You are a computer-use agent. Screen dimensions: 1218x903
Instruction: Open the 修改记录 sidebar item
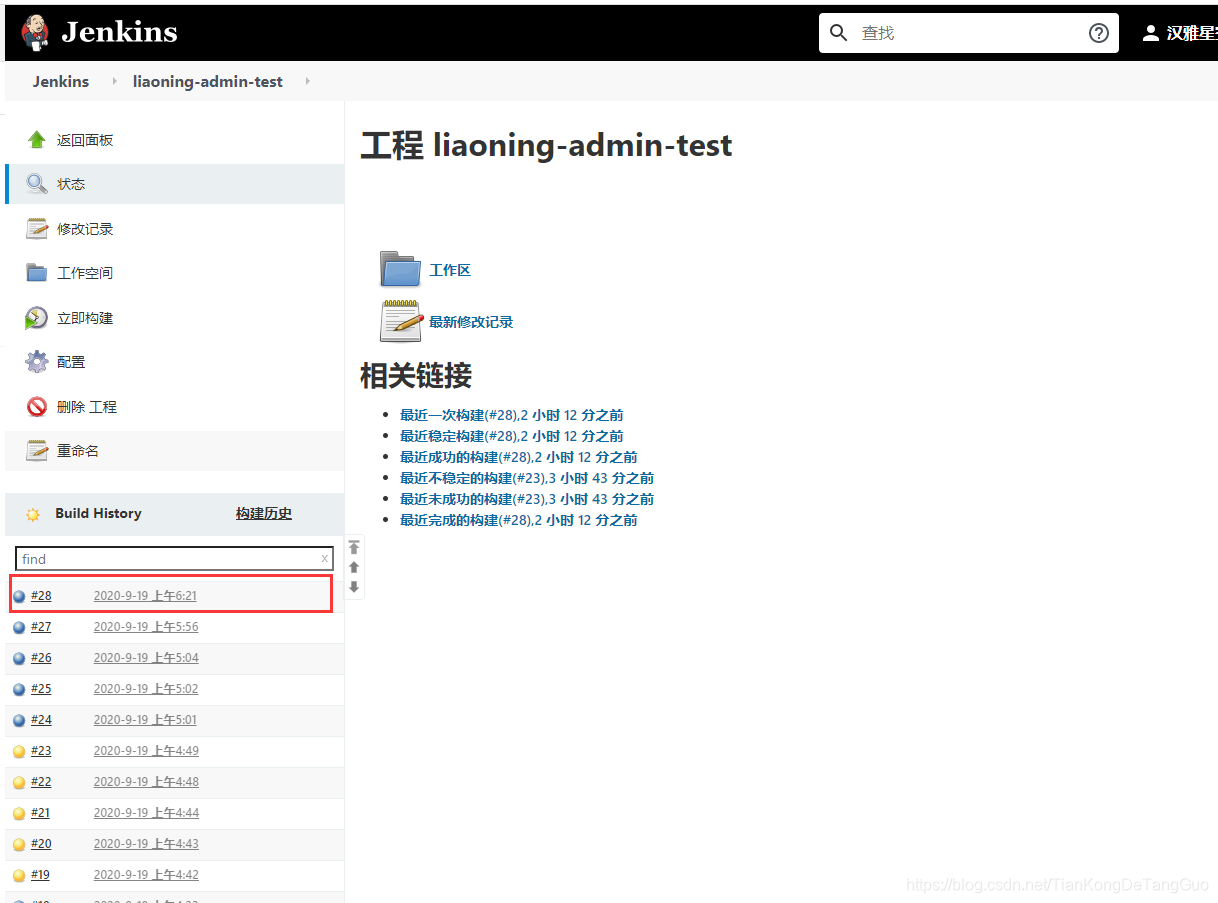pyautogui.click(x=85, y=229)
